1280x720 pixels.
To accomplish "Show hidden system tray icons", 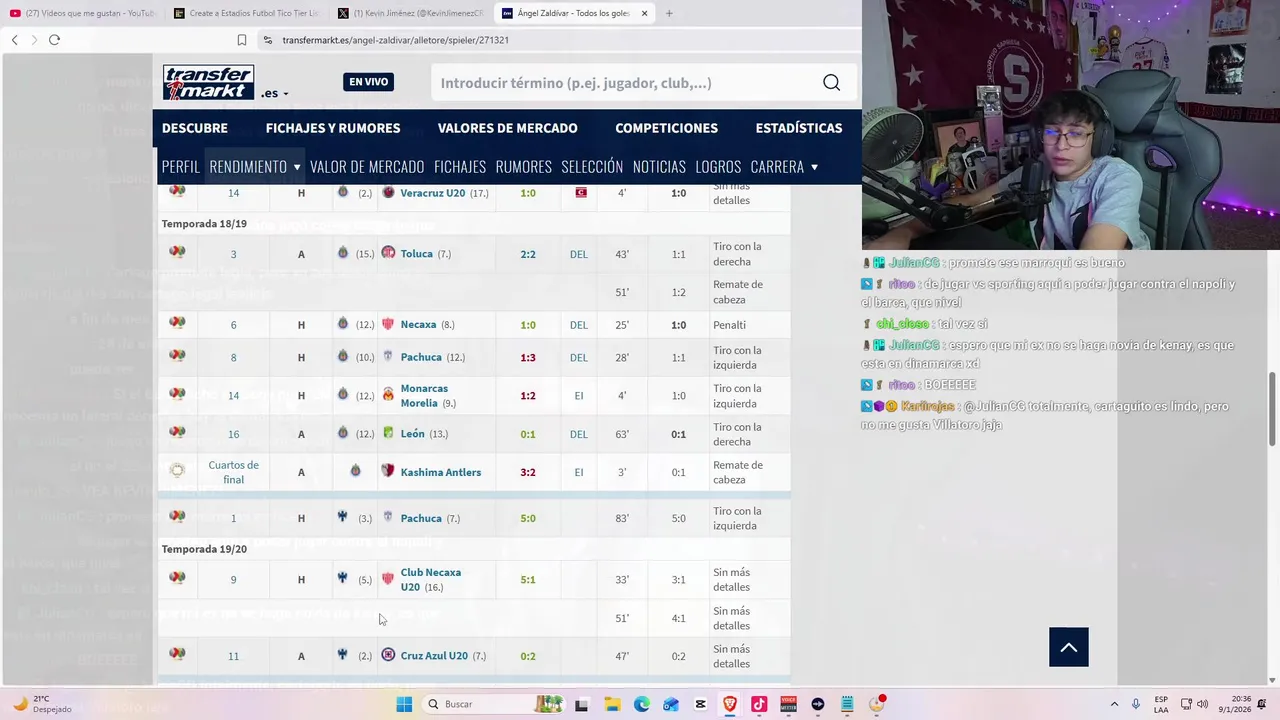I will click(1114, 704).
